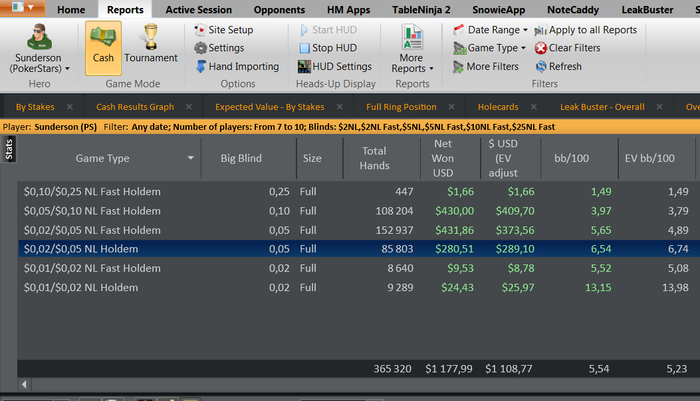Viewport: 700px width, 401px height.
Task: Open HUD Settings
Action: [x=335, y=67]
